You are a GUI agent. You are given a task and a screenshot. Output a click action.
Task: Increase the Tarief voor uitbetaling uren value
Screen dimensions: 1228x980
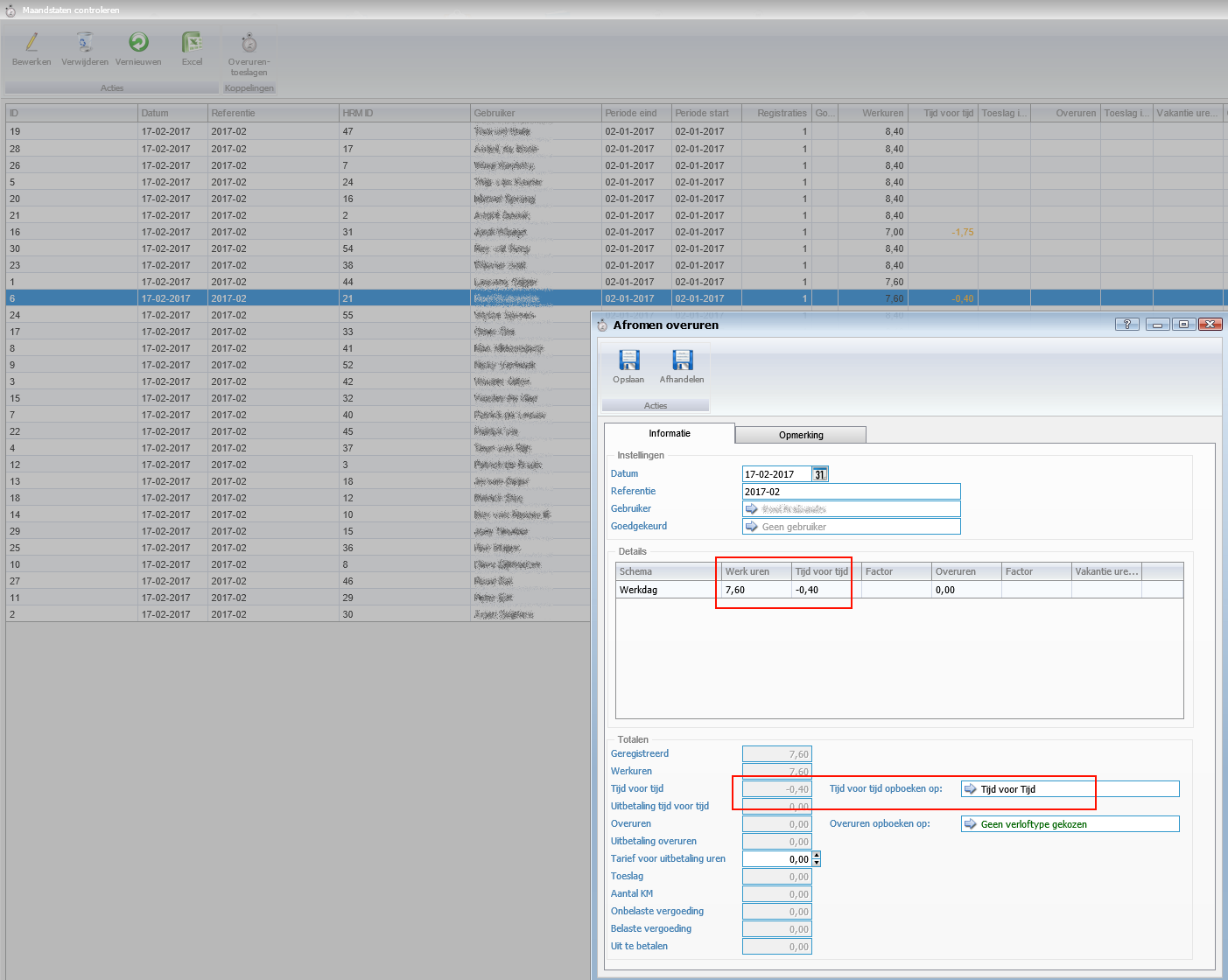[817, 855]
